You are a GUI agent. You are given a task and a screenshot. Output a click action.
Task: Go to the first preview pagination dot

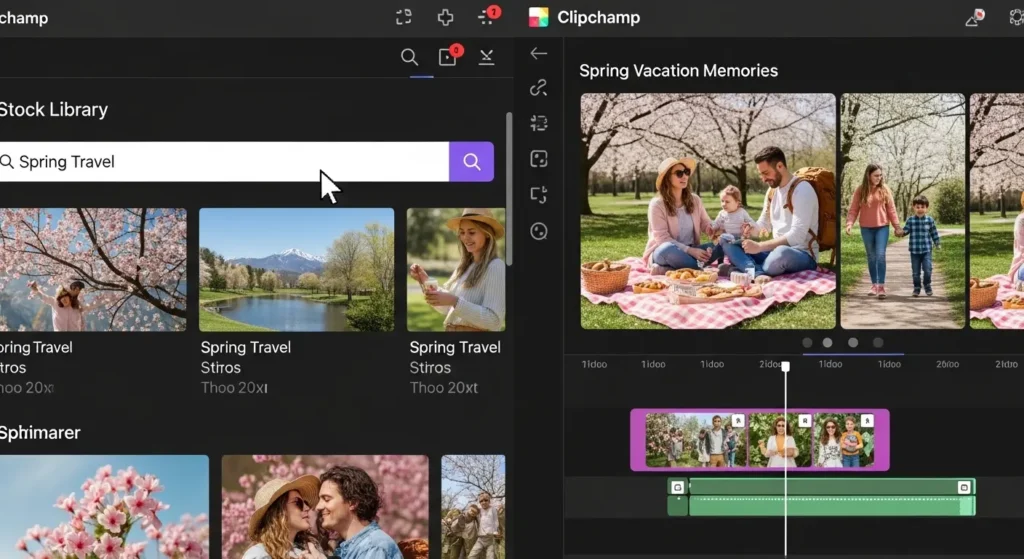(807, 342)
